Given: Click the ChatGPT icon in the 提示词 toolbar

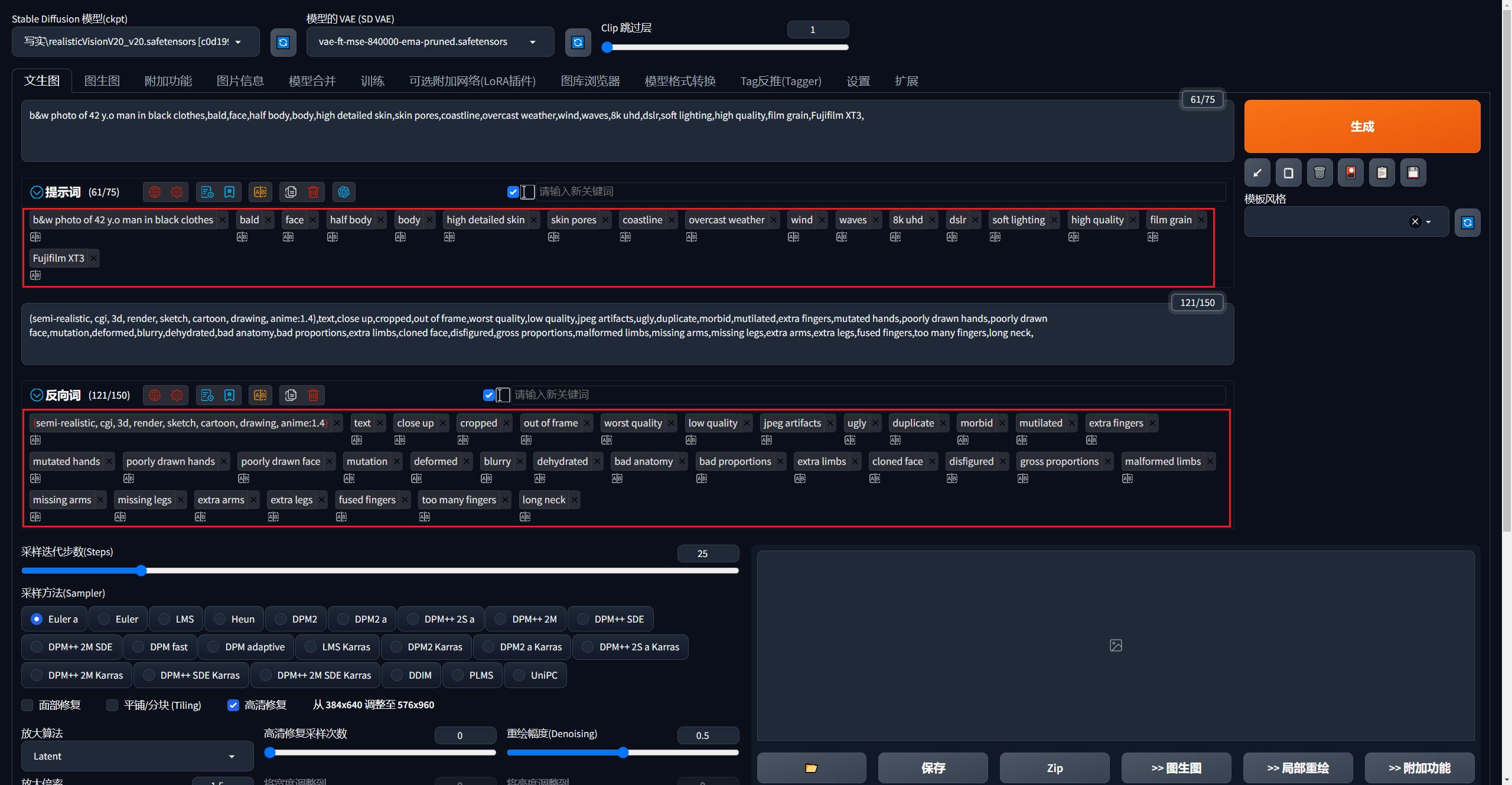Looking at the screenshot, I should (344, 192).
